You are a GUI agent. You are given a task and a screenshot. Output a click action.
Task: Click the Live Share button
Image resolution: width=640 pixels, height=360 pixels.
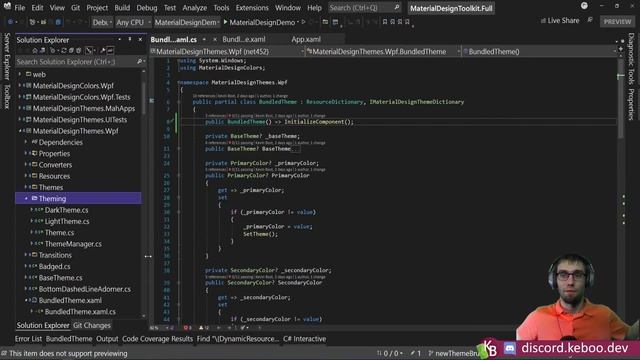560,20
